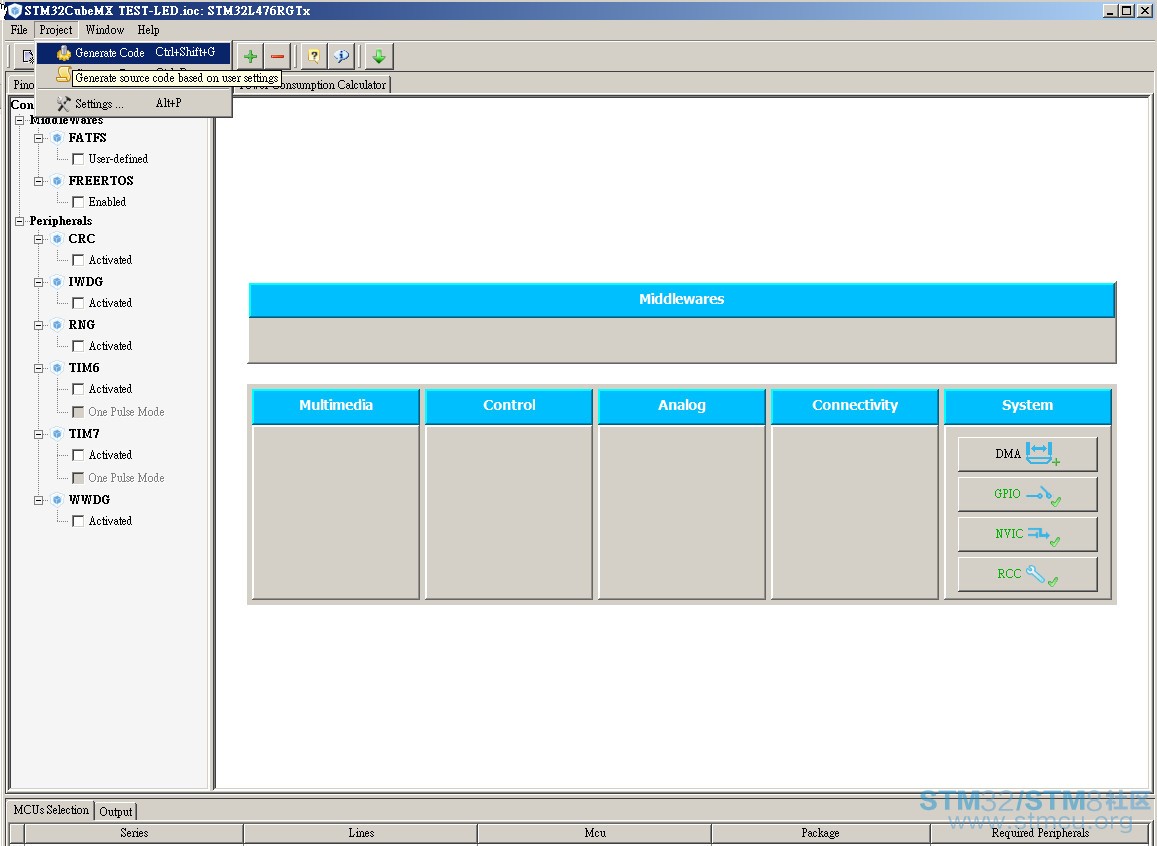Collapse the Peripherals tree node
This screenshot has width=1157, height=846.
[20, 221]
